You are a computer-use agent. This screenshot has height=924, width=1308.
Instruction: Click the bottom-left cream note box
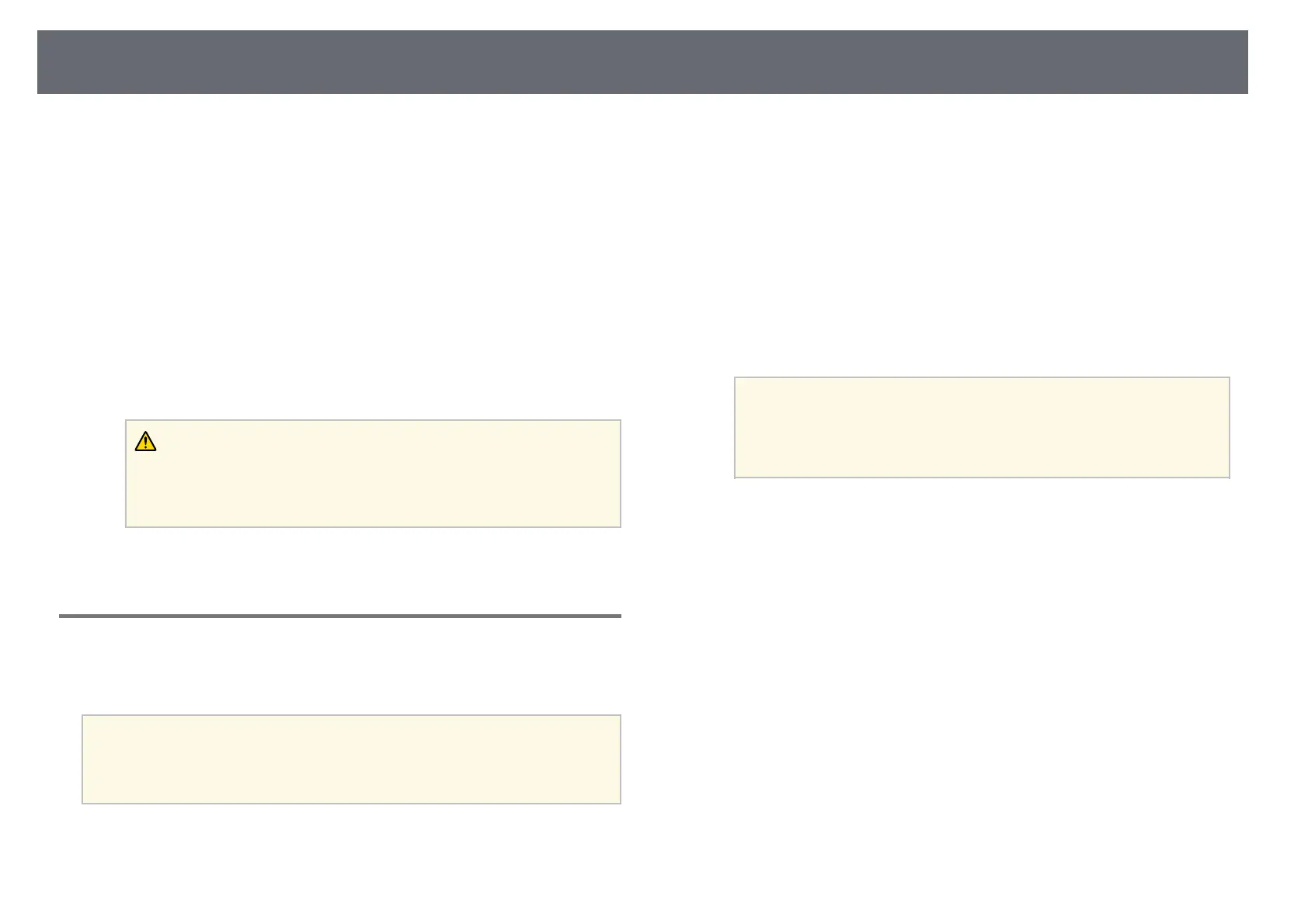coord(351,759)
